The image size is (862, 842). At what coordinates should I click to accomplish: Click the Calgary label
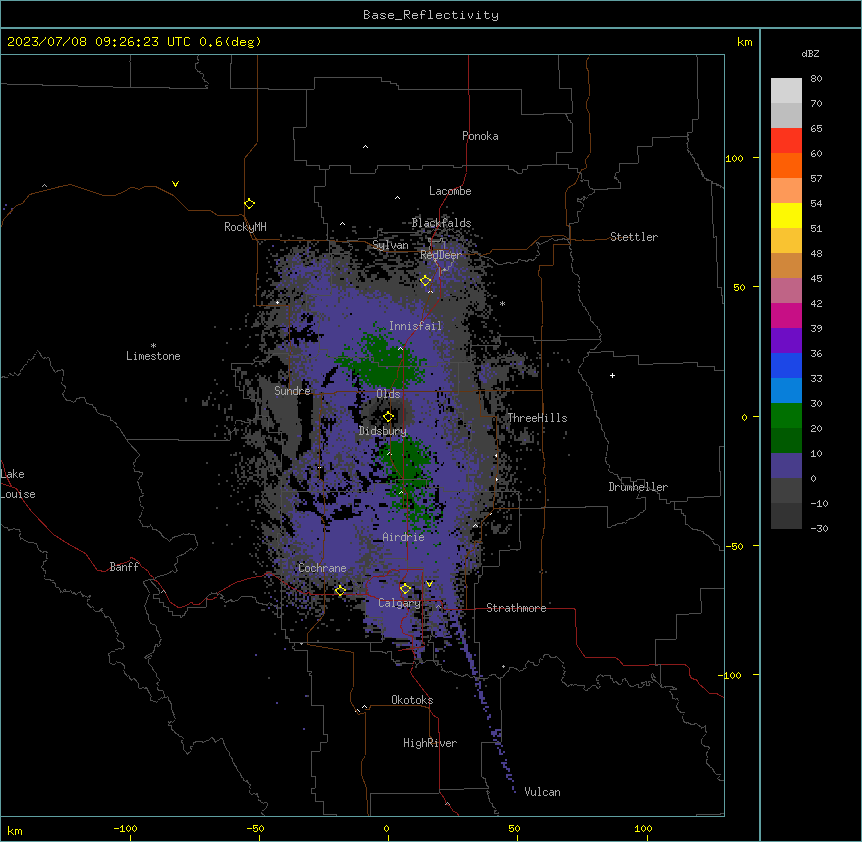(x=399, y=603)
